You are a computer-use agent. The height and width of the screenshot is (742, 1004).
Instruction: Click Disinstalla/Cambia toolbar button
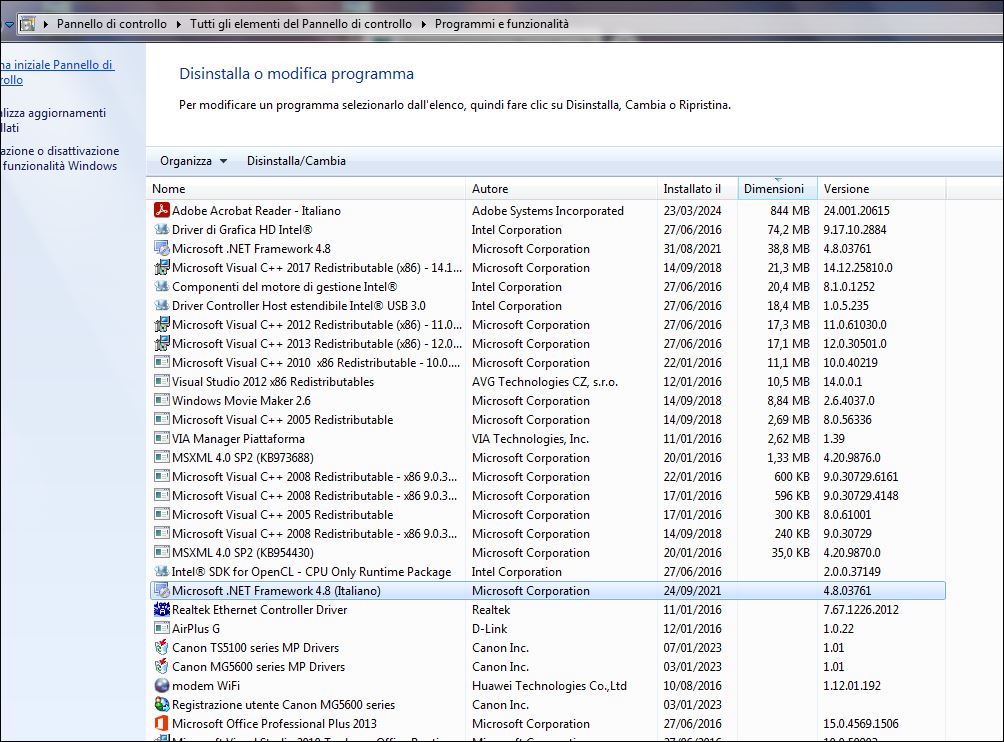click(296, 161)
